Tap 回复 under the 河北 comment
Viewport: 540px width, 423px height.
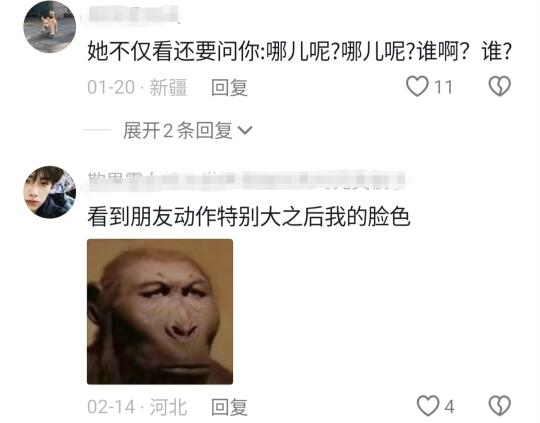coord(229,407)
